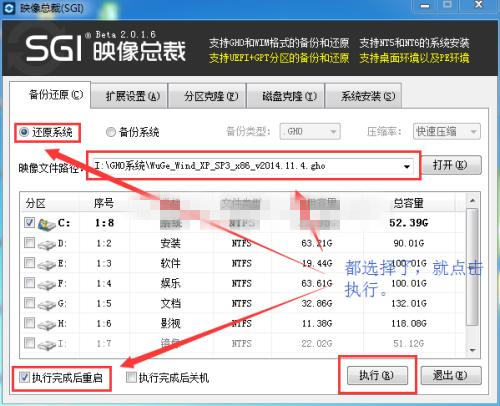Click the 退出(E) button
This screenshot has height=406, width=500.
pyautogui.click(x=451, y=375)
